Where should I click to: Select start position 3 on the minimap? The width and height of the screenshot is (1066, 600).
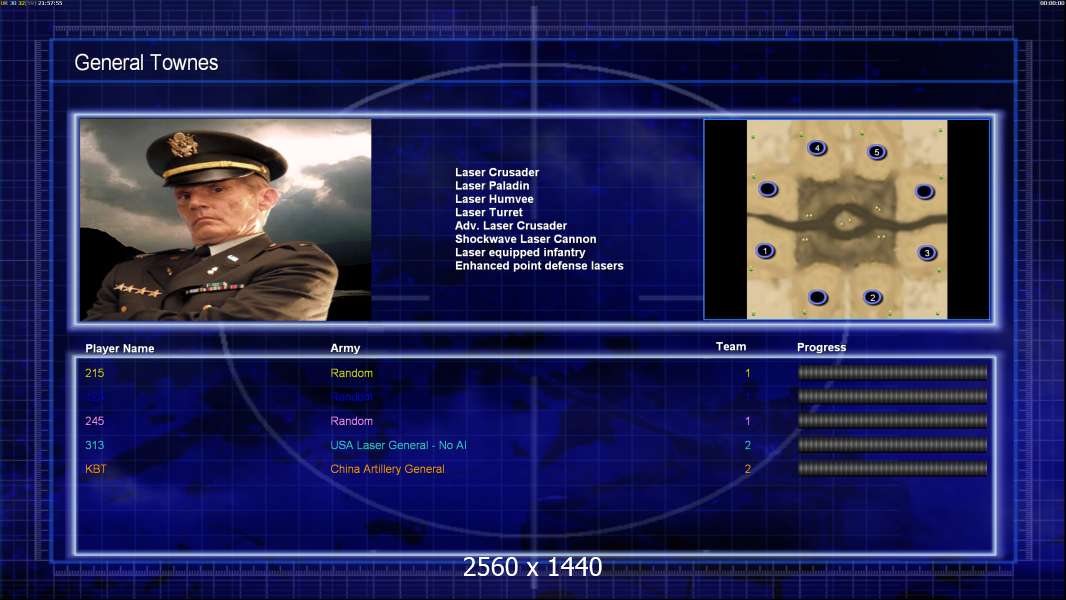[x=927, y=253]
